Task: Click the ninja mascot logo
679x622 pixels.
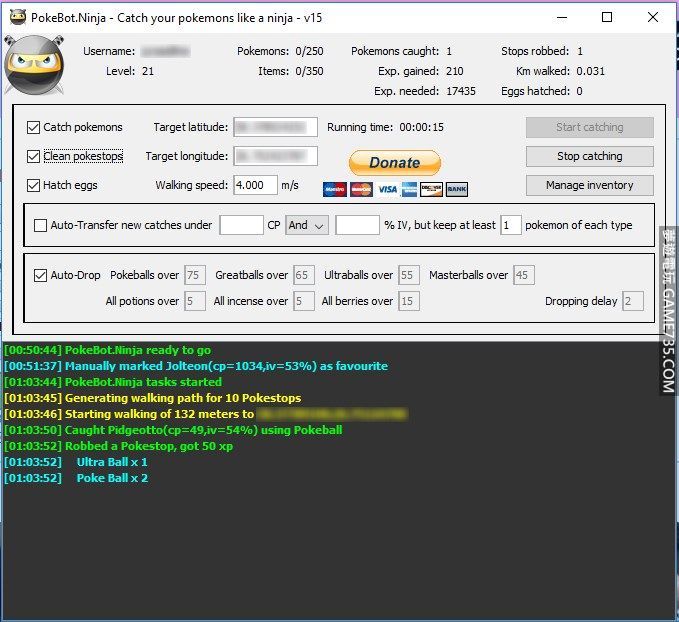Action: (x=34, y=66)
